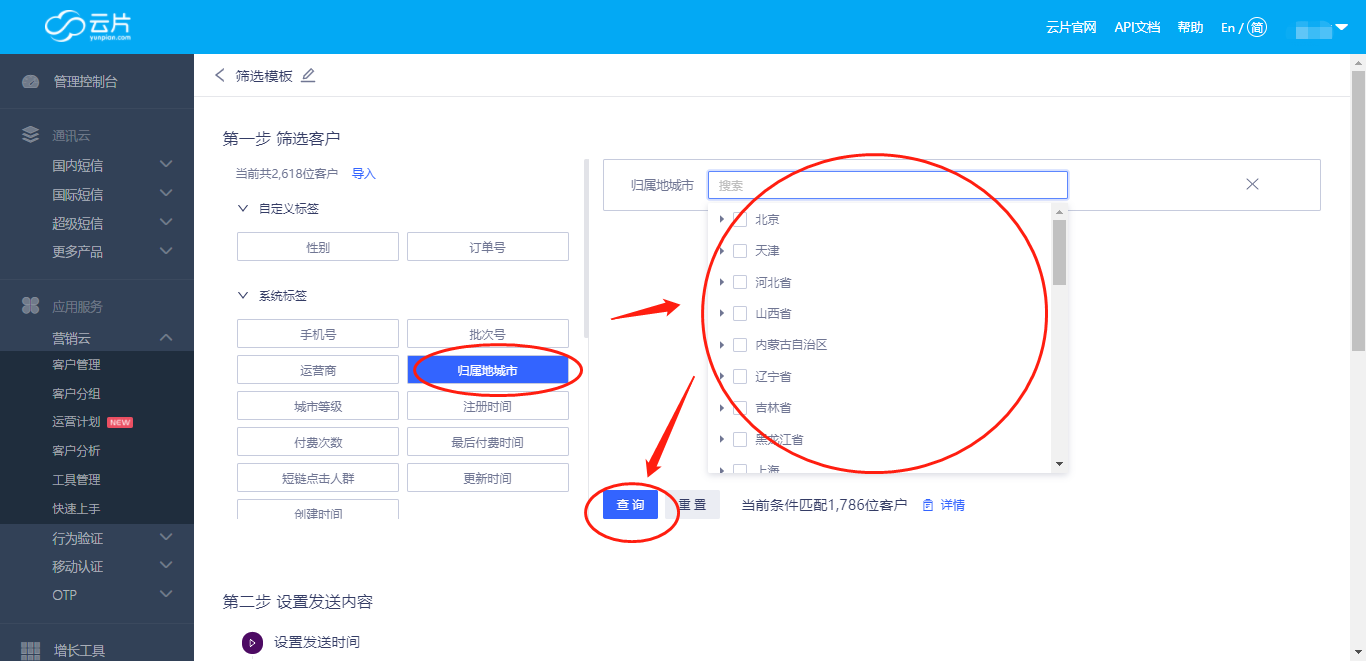This screenshot has width=1366, height=661.
Task: Select the 性别 tag filter
Action: point(318,247)
